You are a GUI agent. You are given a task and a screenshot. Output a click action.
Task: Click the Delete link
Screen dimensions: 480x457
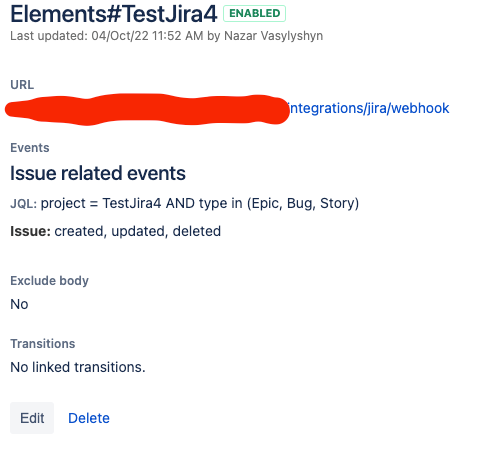[x=89, y=418]
